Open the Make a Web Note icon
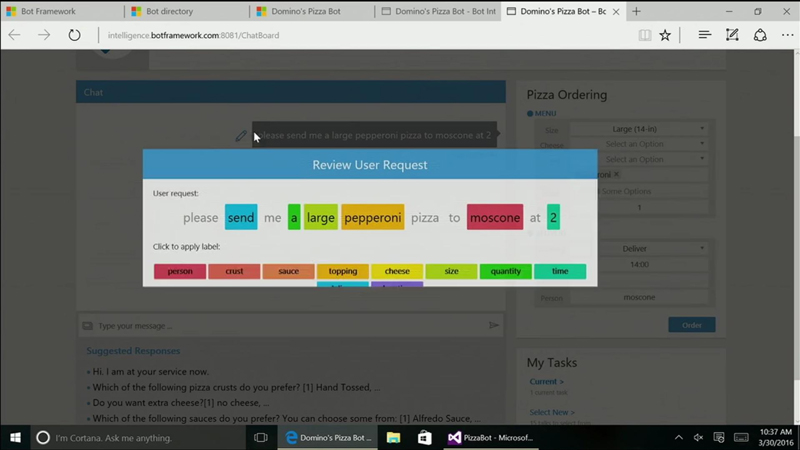The width and height of the screenshot is (800, 450). [x=732, y=35]
